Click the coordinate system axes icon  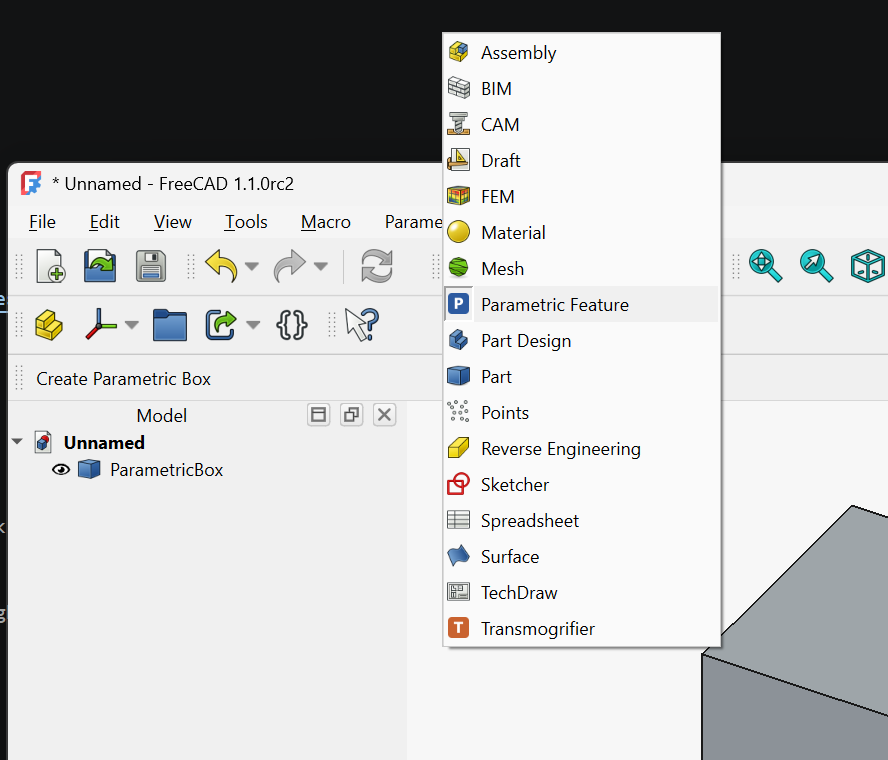coord(101,325)
